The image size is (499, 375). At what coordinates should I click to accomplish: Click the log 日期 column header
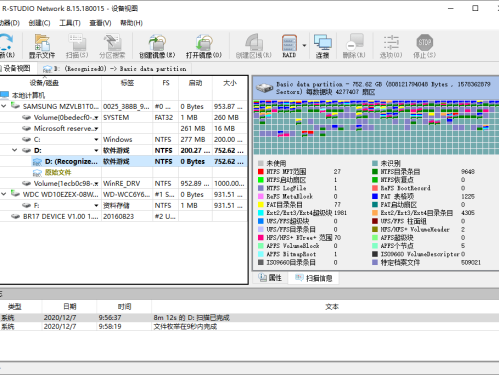tap(69, 306)
